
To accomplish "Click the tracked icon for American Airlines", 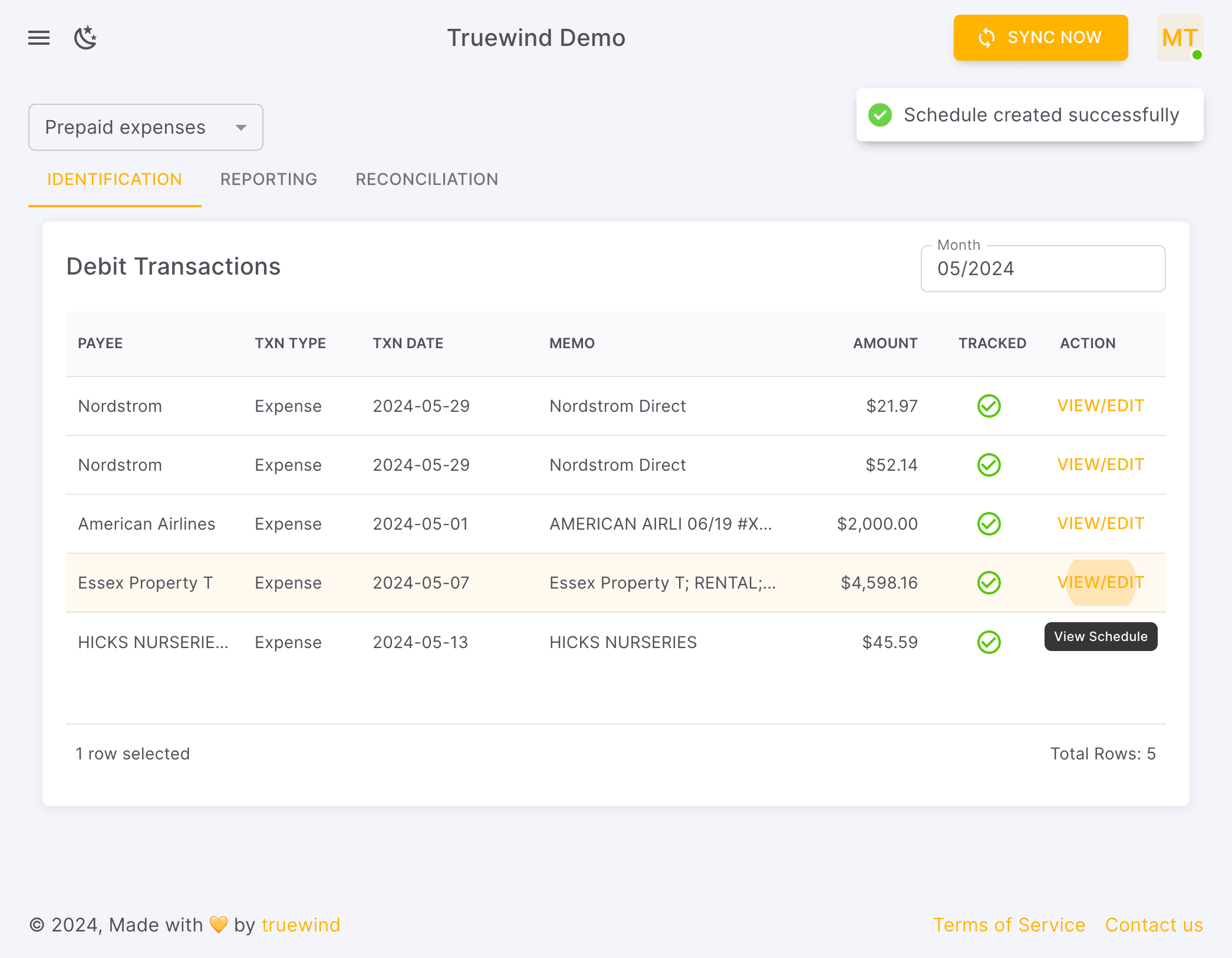I will point(989,523).
